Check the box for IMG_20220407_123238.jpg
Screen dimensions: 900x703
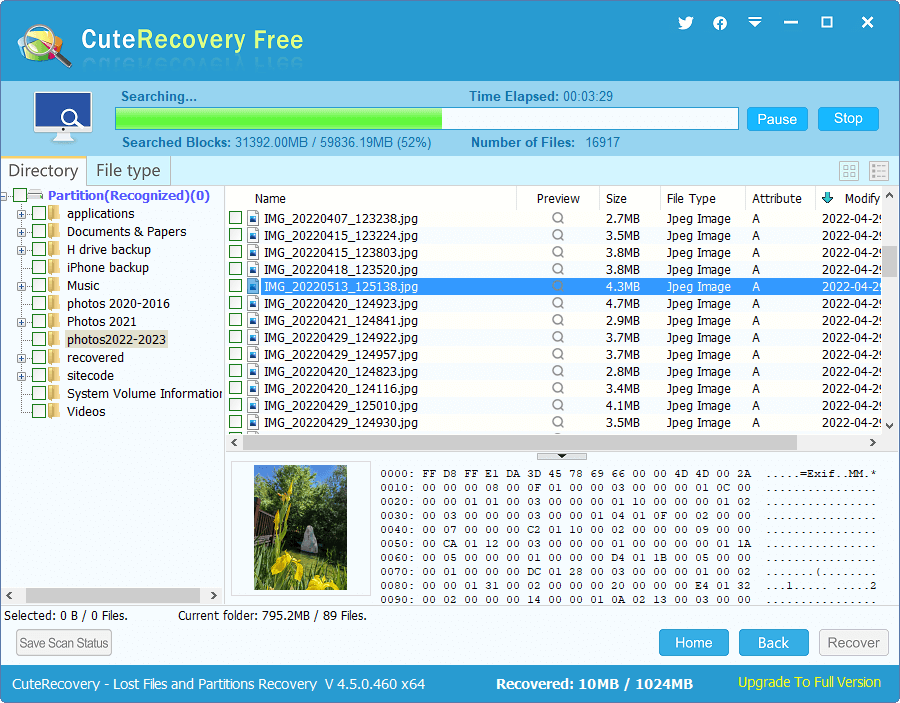click(x=235, y=218)
